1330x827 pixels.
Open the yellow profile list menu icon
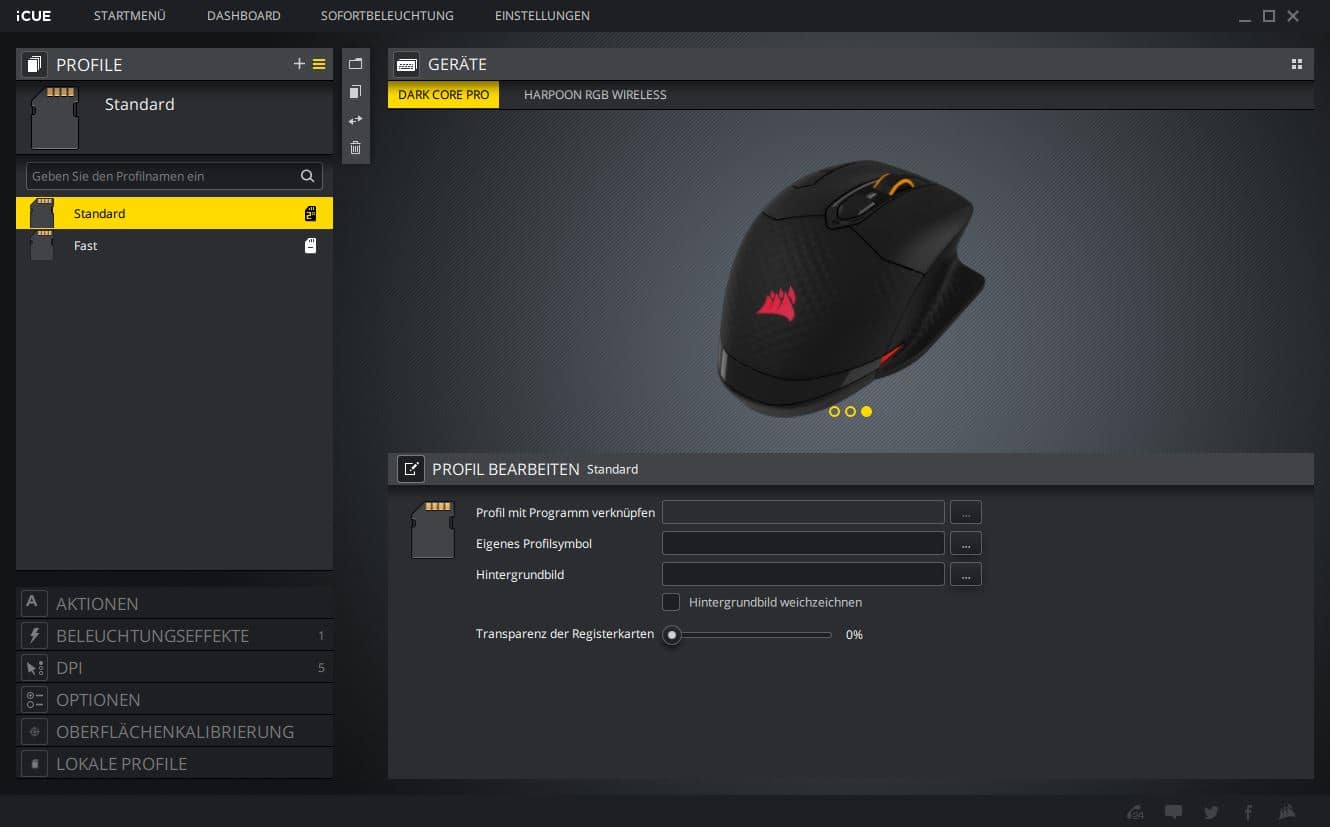click(x=319, y=64)
